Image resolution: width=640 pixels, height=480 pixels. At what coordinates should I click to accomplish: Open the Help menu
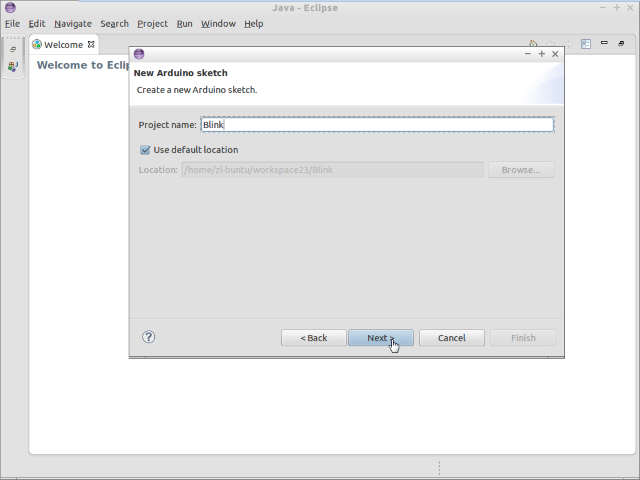(x=253, y=24)
